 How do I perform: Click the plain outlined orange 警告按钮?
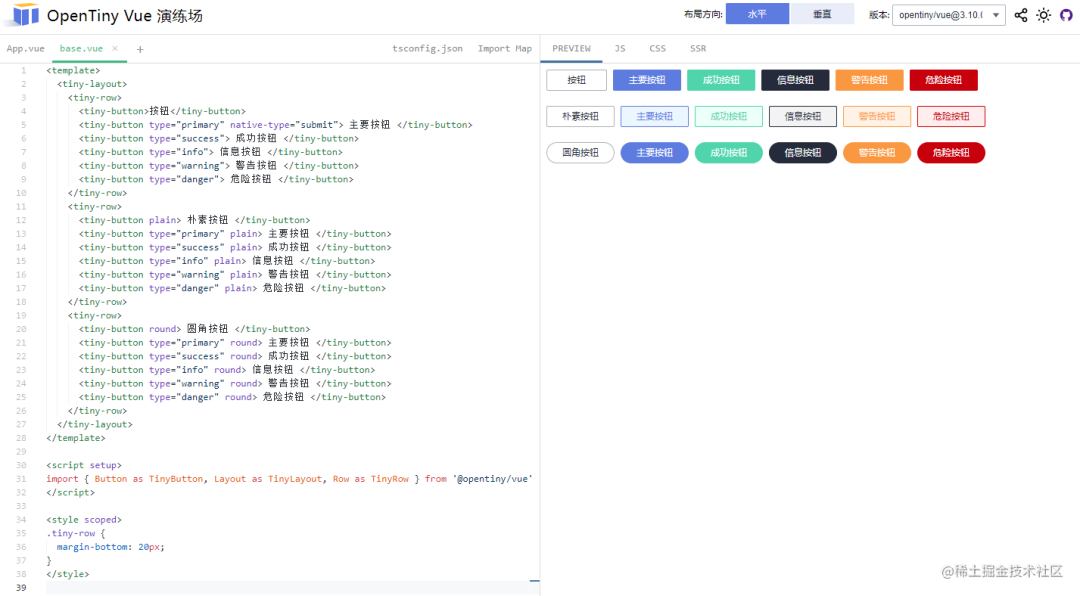tap(877, 116)
